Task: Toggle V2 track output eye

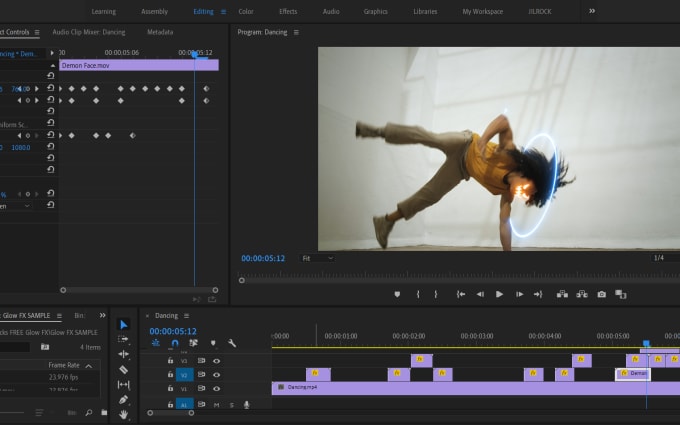Action: [216, 375]
